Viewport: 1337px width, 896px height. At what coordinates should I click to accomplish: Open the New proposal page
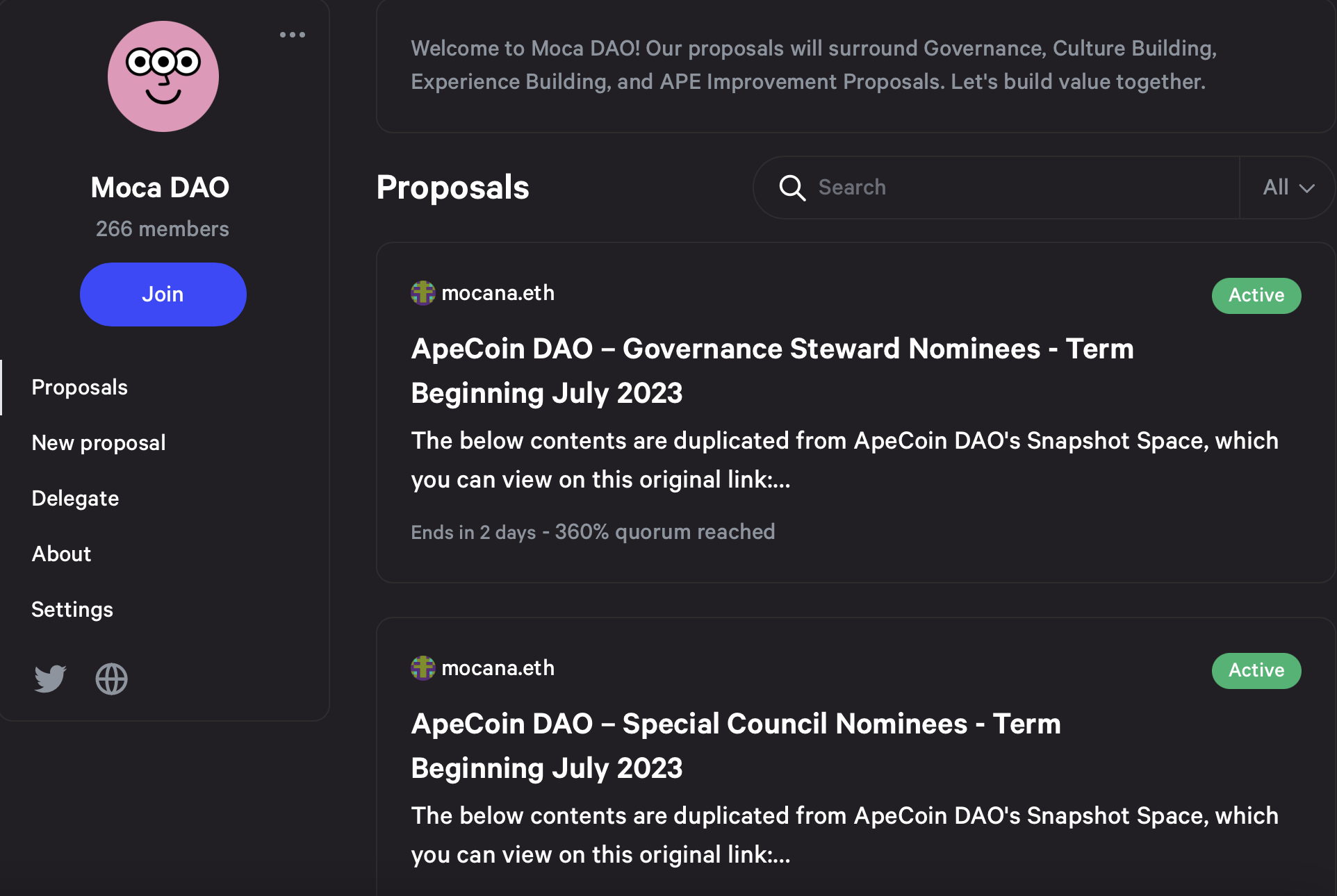point(98,442)
